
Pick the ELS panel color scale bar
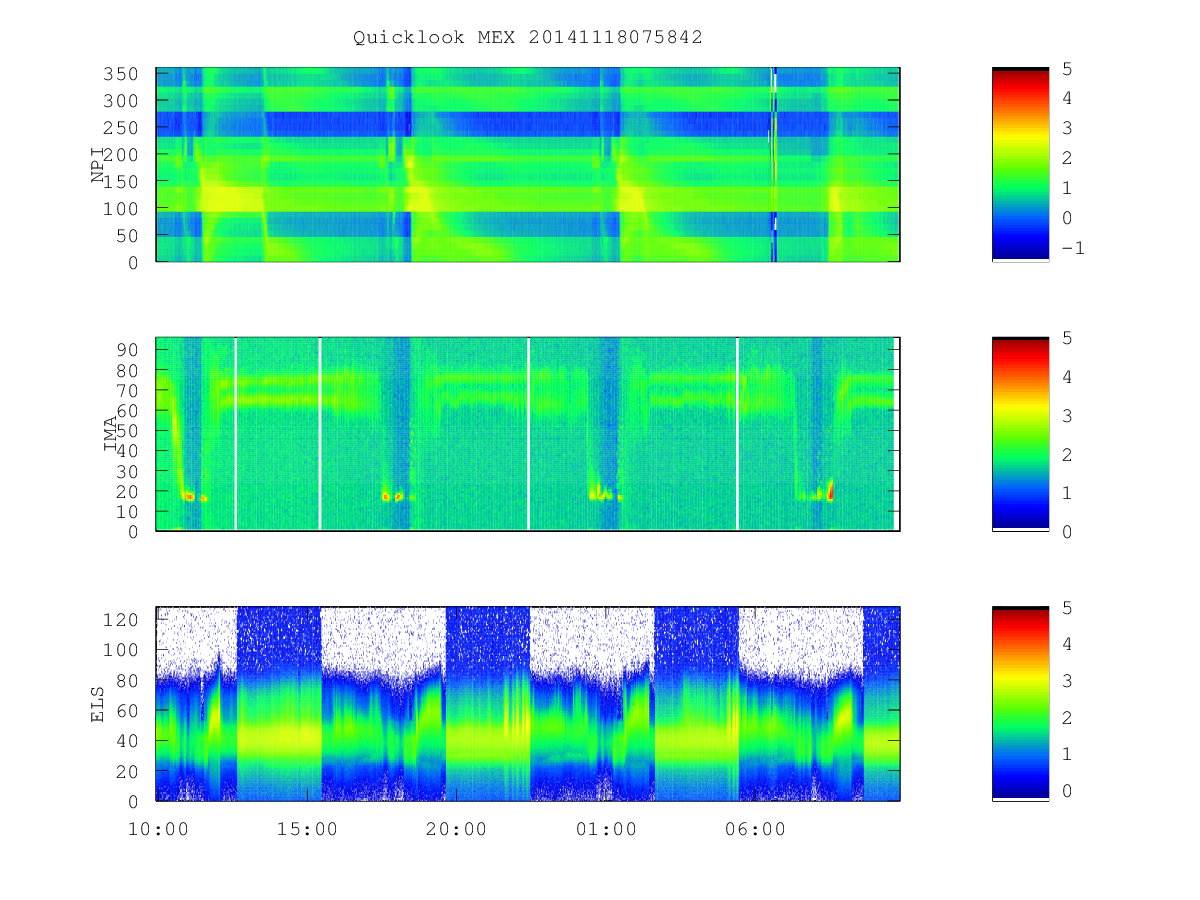1020,703
